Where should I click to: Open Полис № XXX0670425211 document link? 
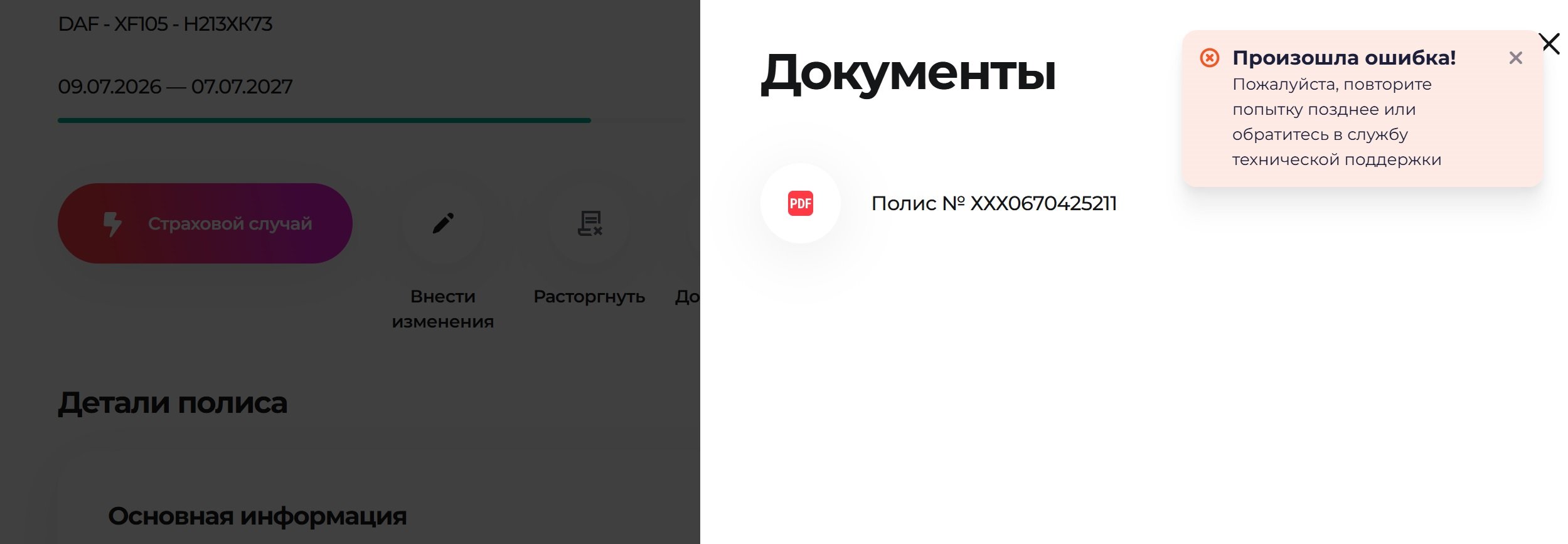[x=994, y=203]
